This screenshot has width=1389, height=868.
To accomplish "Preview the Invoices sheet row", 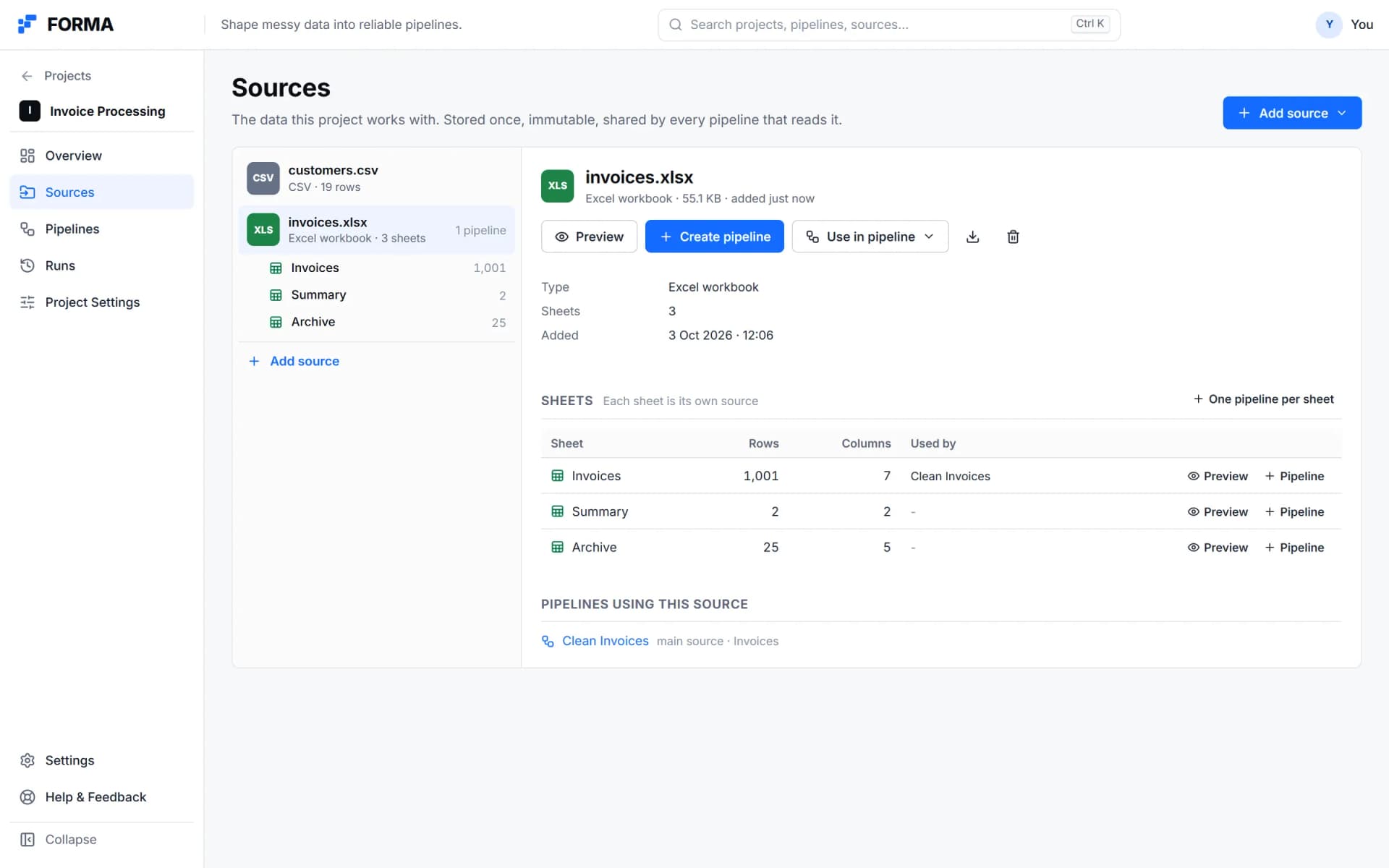I will [x=1218, y=476].
